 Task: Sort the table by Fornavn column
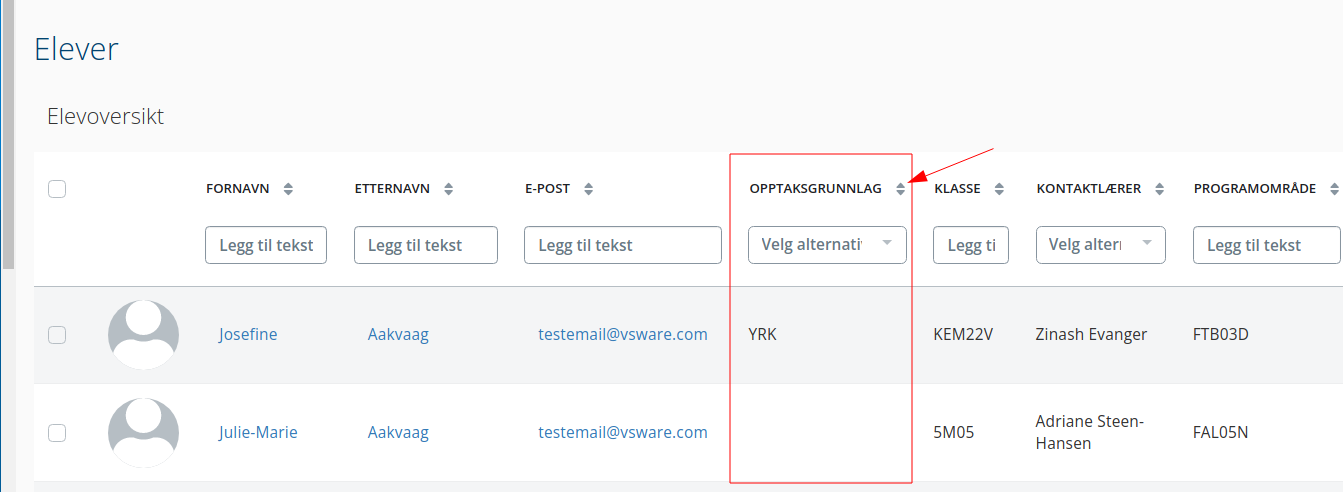tap(288, 189)
